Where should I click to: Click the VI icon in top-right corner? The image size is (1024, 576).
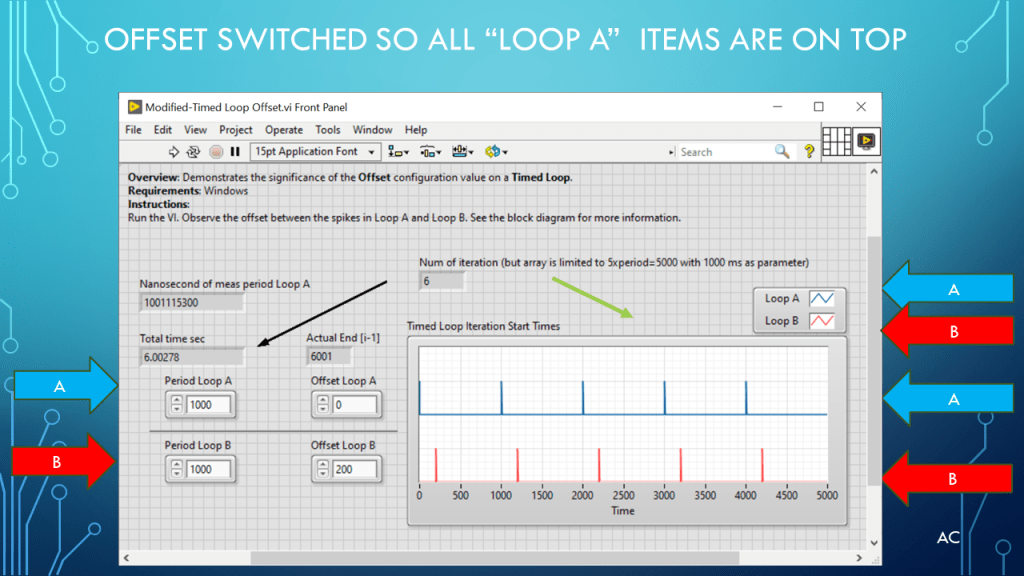(x=865, y=141)
